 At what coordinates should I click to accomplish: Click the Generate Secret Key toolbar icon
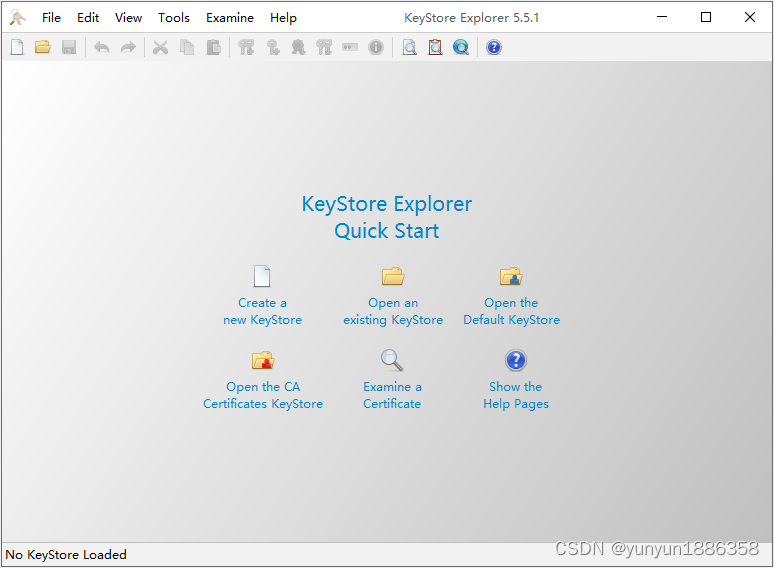[x=273, y=47]
